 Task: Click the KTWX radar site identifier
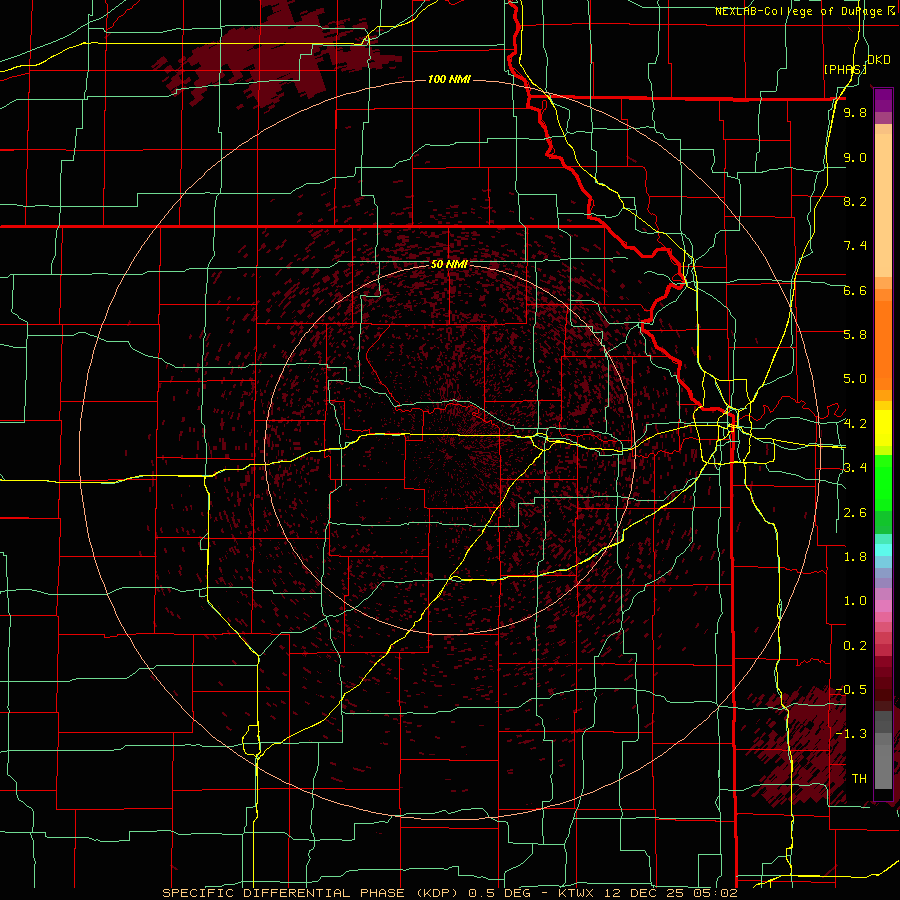pos(577,893)
